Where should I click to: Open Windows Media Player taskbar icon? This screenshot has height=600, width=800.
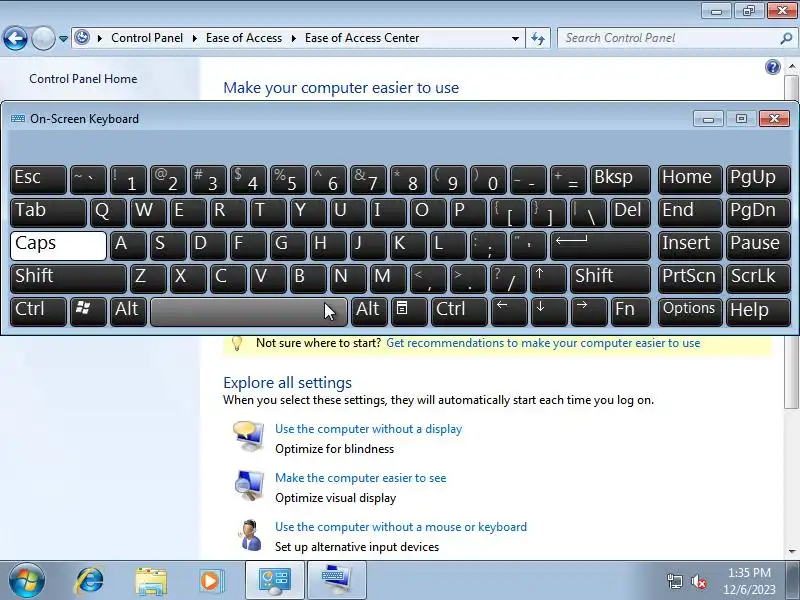click(210, 581)
